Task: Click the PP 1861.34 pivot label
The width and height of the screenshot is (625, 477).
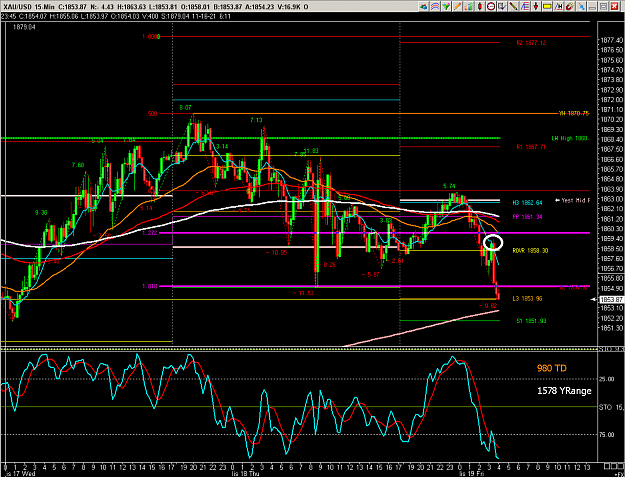Action: coord(527,217)
